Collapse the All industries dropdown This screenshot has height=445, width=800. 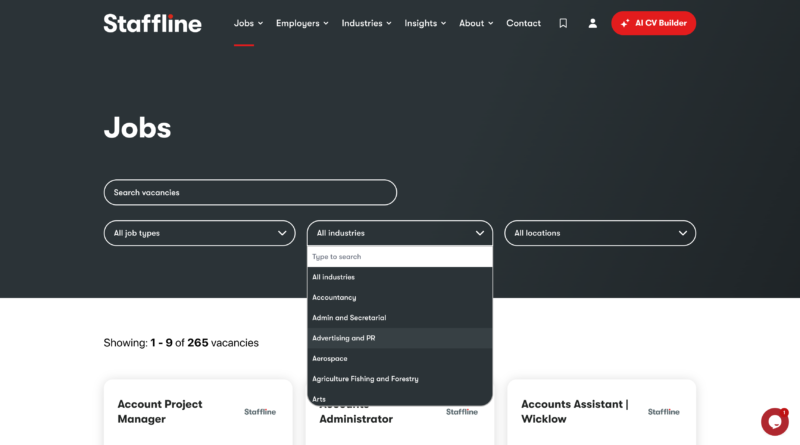(399, 233)
